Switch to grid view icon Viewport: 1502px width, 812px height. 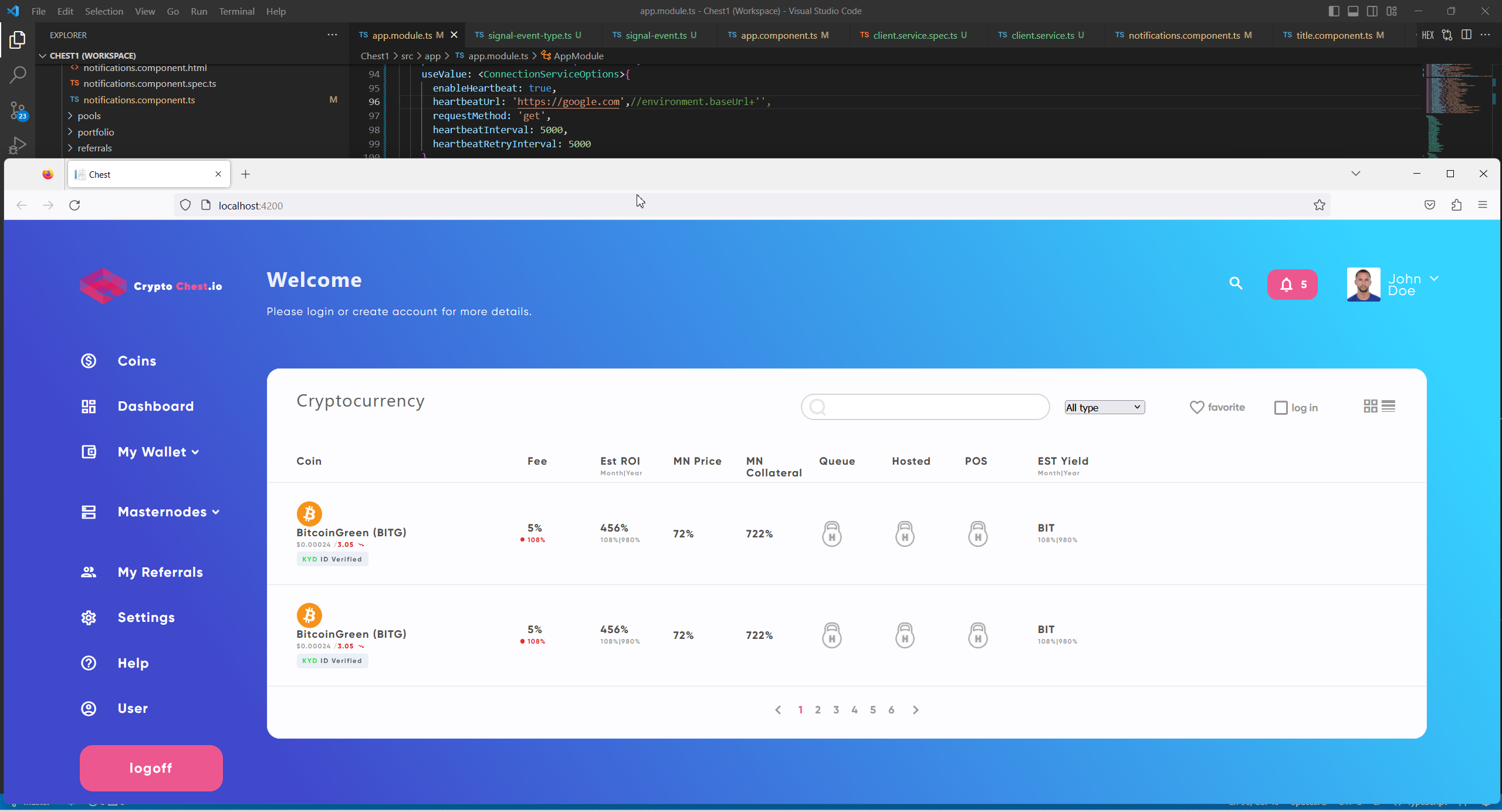pos(1370,406)
